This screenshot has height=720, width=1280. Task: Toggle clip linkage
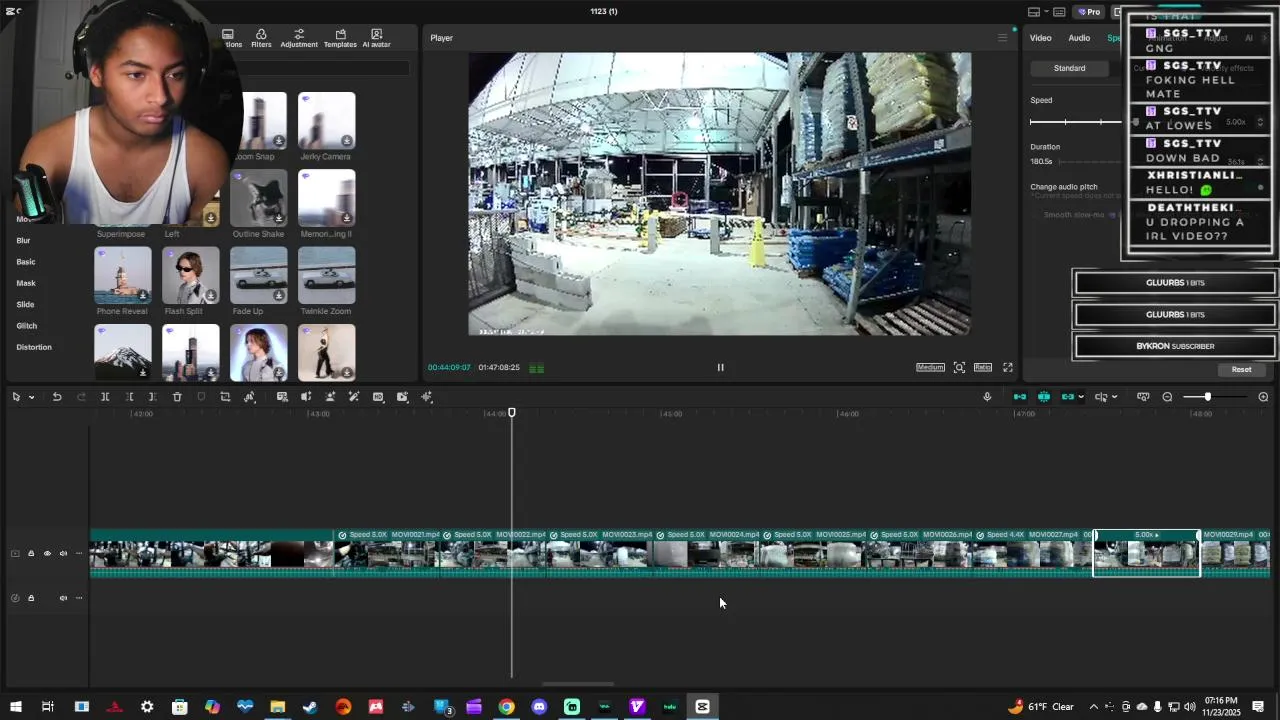[x=1068, y=397]
